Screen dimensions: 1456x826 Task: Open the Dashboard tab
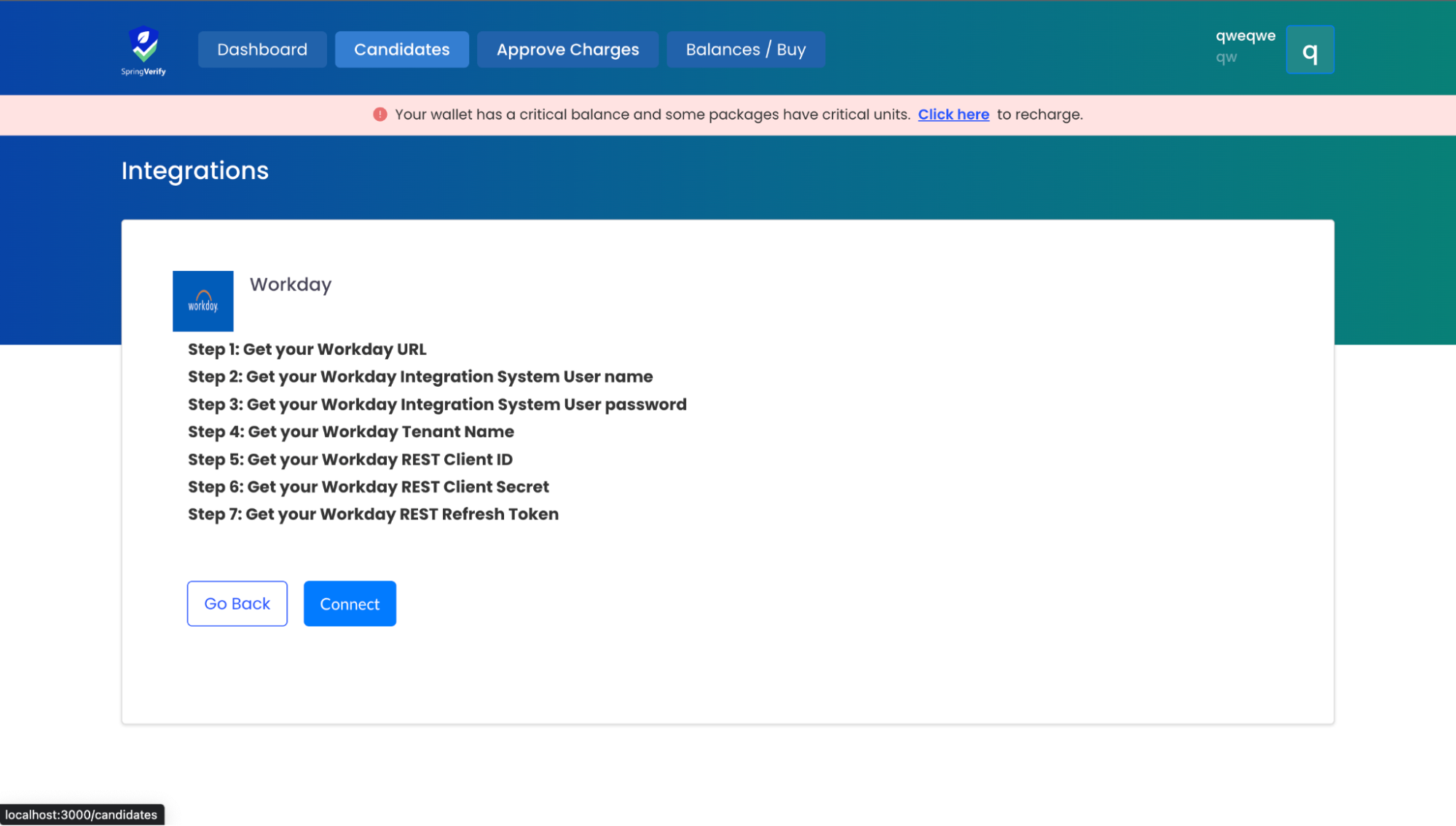pos(261,50)
